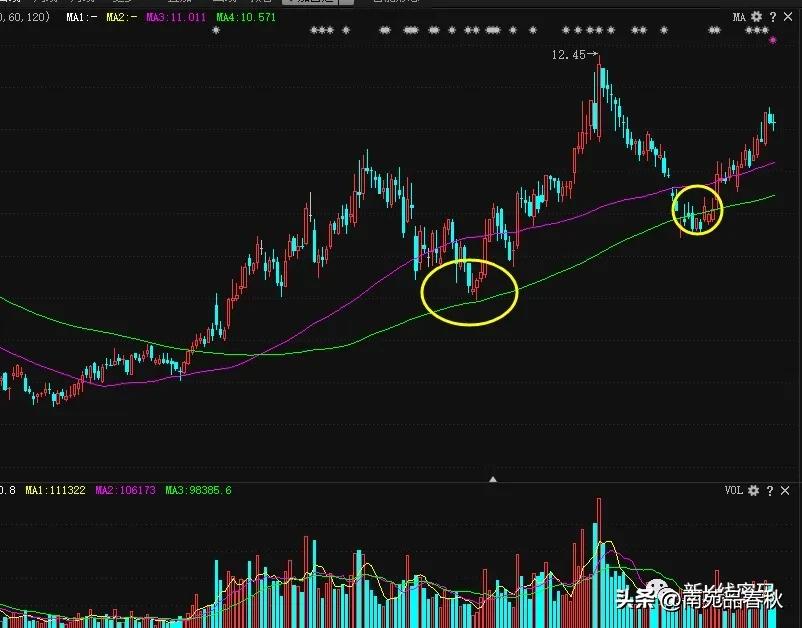Click the MA3:11.011 moving average value
802x628 pixels.
point(176,17)
